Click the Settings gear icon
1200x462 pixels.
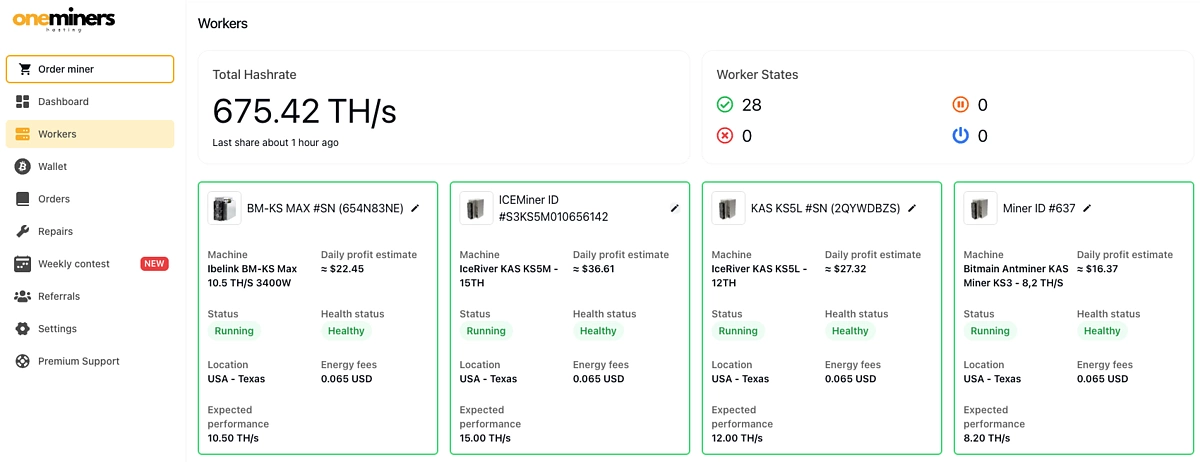22,329
